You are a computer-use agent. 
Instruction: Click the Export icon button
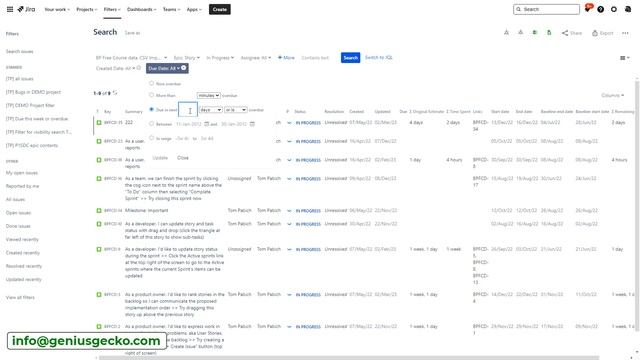coord(602,33)
